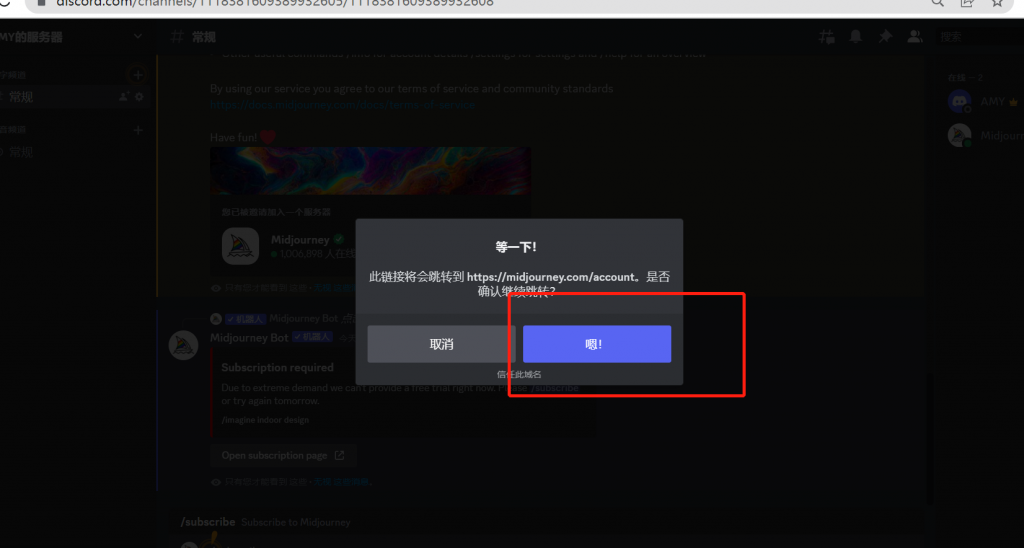Click the browser share page icon
Image resolution: width=1024 pixels, height=548 pixels.
(x=967, y=3)
